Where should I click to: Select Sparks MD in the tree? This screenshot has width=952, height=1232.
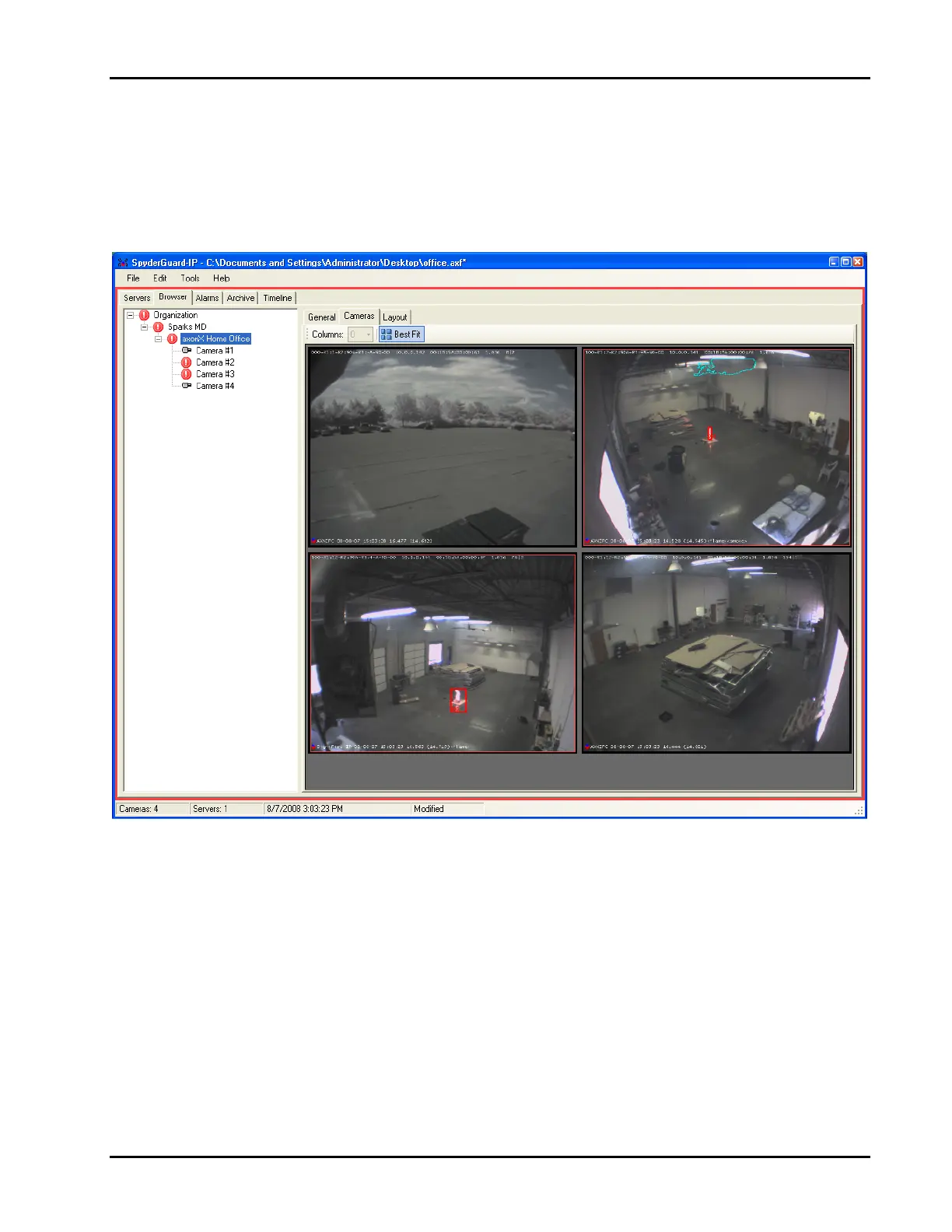click(187, 327)
